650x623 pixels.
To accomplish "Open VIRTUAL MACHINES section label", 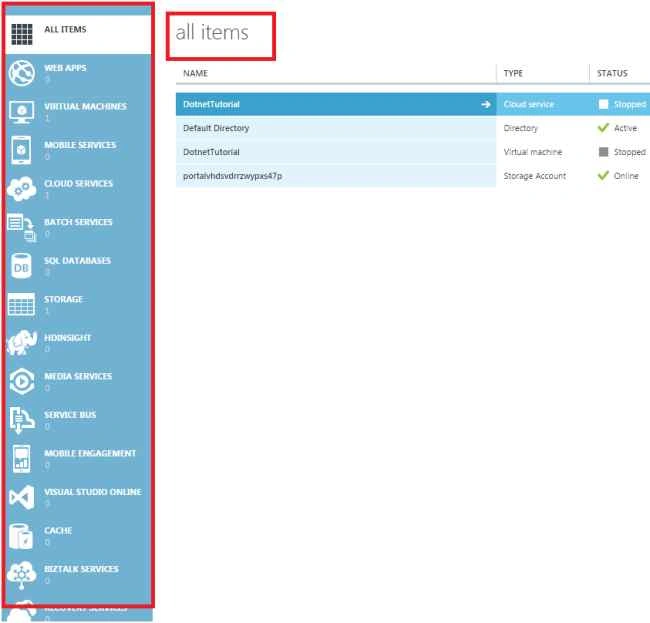I will click(85, 107).
